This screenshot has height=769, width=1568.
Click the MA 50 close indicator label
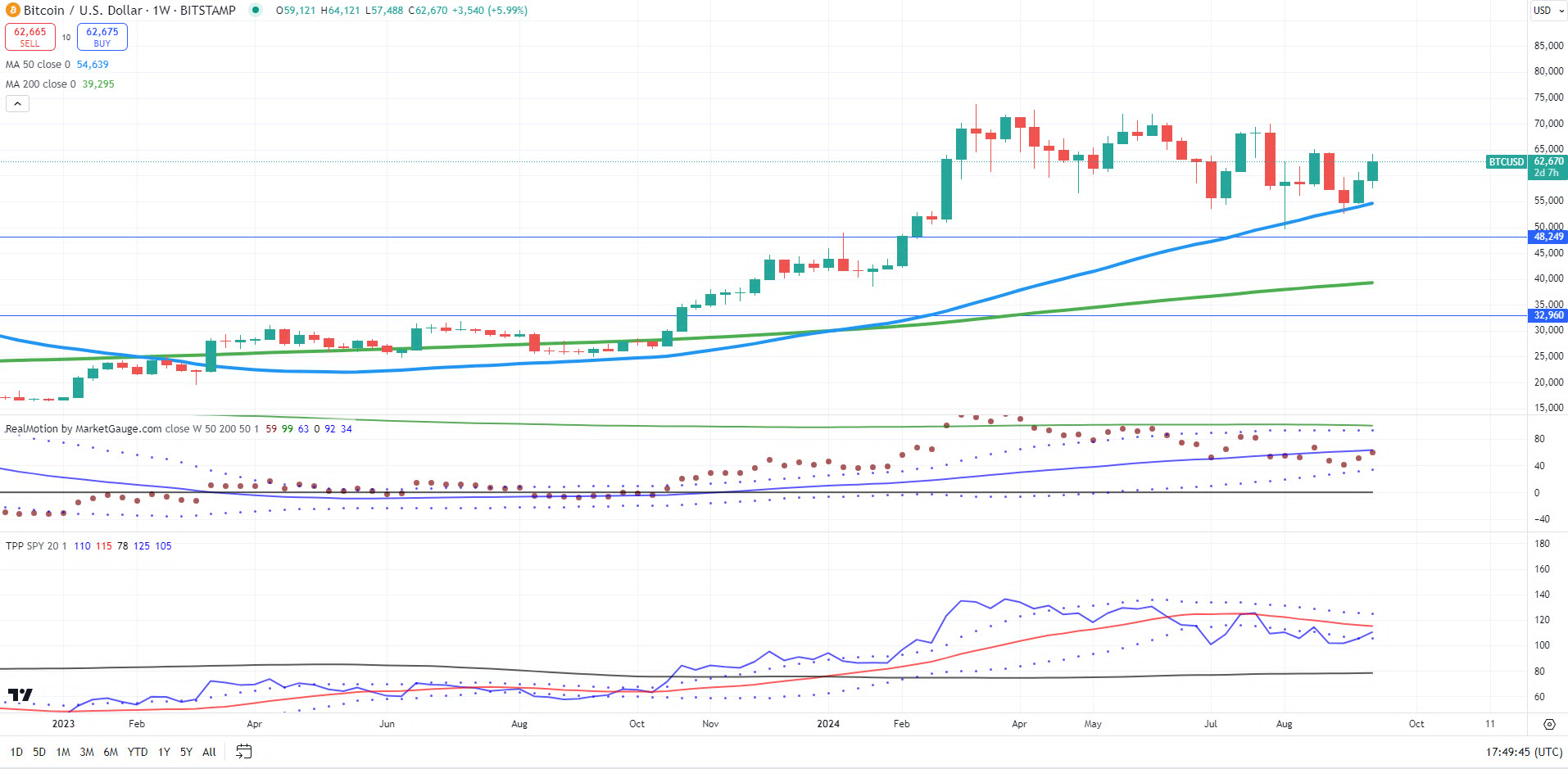pos(38,65)
